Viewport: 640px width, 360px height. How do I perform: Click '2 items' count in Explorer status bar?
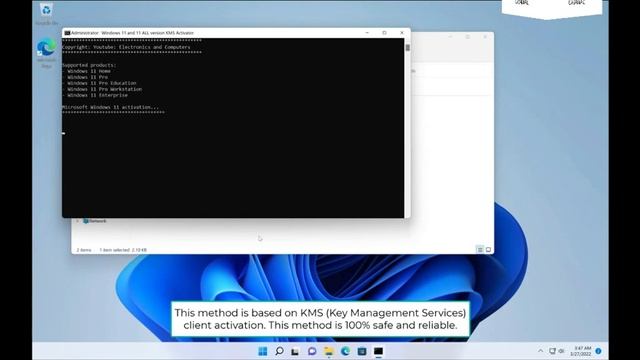84,250
